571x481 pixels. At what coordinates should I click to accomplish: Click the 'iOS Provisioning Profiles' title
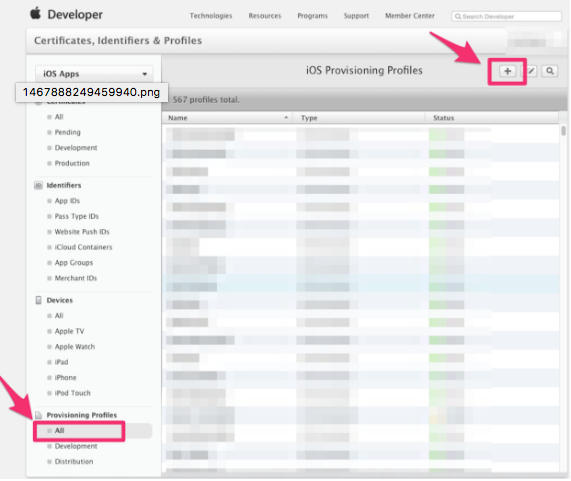click(364, 70)
